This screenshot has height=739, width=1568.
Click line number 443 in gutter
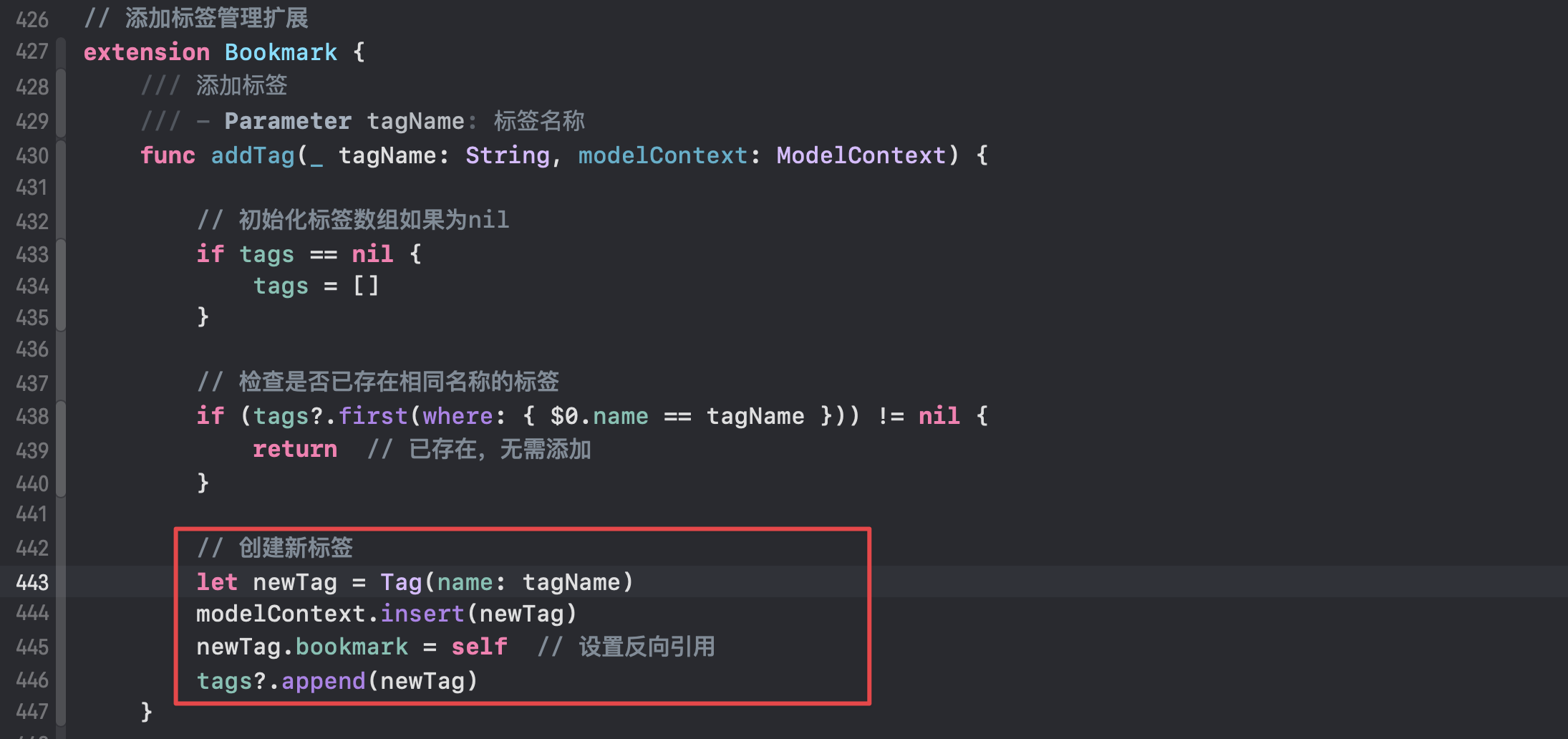pyautogui.click(x=32, y=582)
